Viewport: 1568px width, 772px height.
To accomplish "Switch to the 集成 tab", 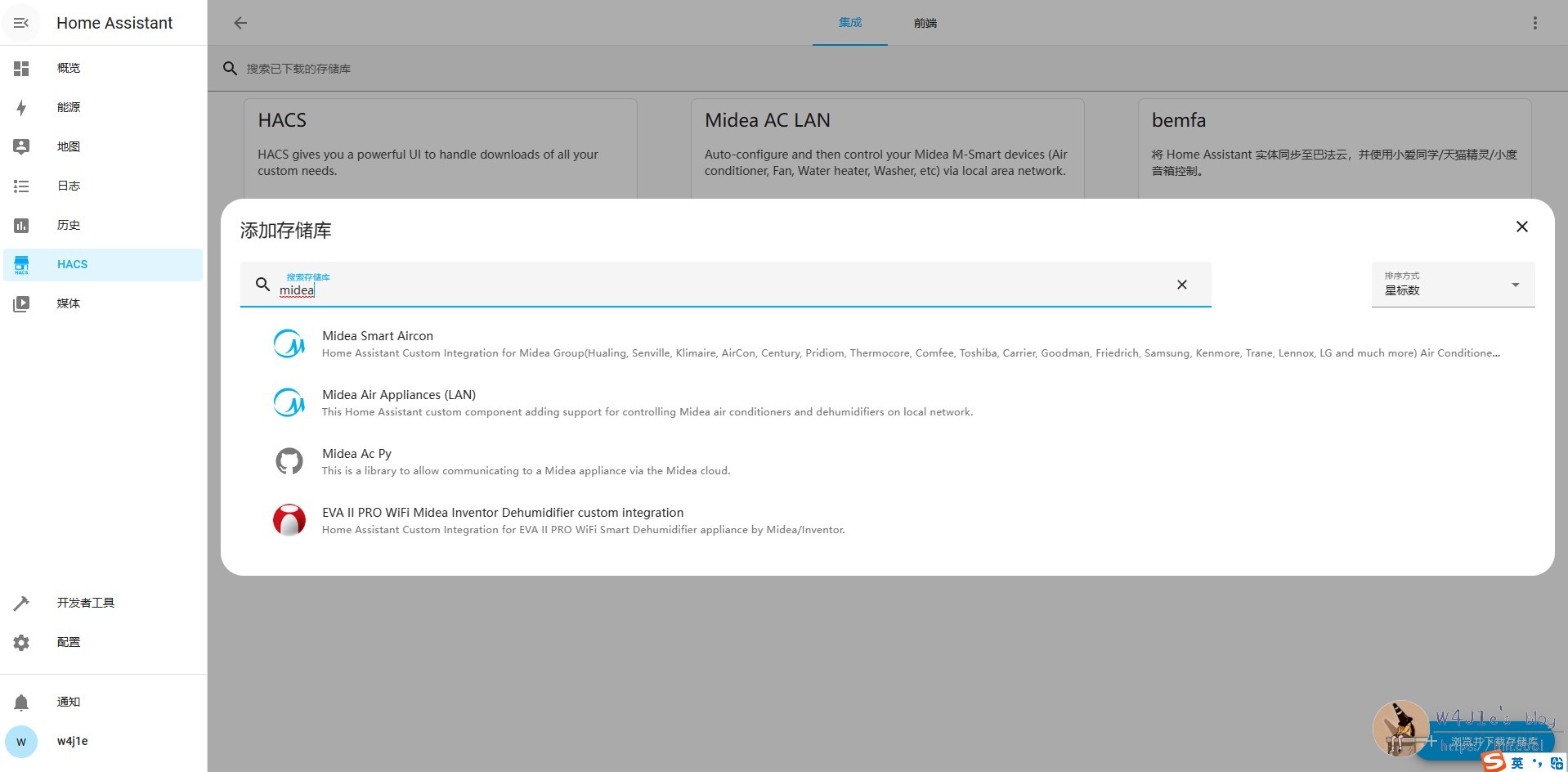I will [x=849, y=23].
